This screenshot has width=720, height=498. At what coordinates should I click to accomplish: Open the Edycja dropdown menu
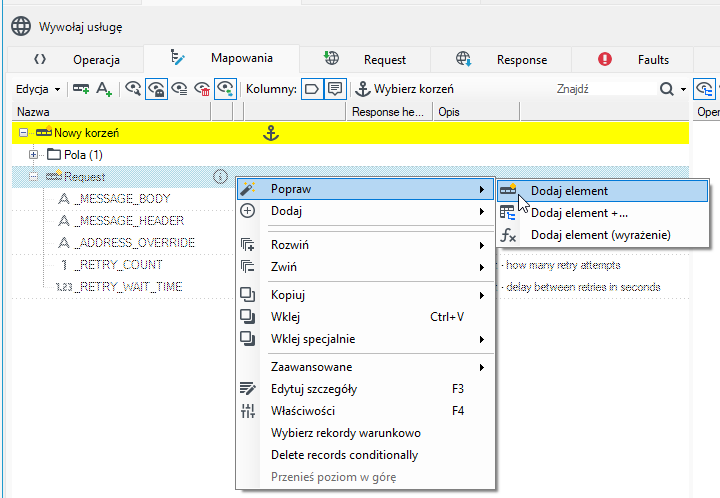point(38,89)
